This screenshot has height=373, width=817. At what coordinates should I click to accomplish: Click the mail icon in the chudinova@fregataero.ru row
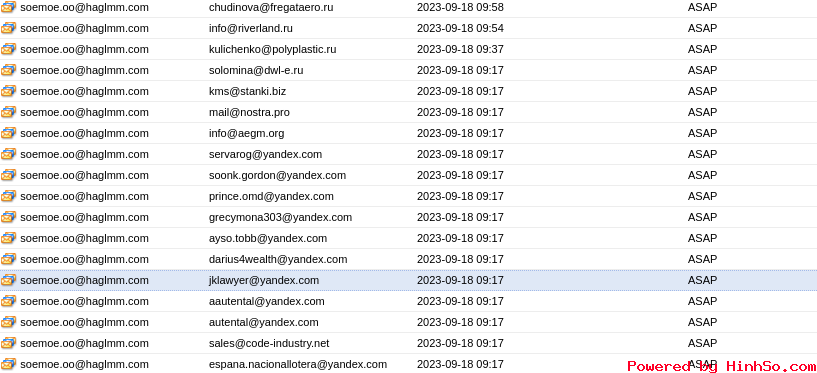tap(8, 7)
